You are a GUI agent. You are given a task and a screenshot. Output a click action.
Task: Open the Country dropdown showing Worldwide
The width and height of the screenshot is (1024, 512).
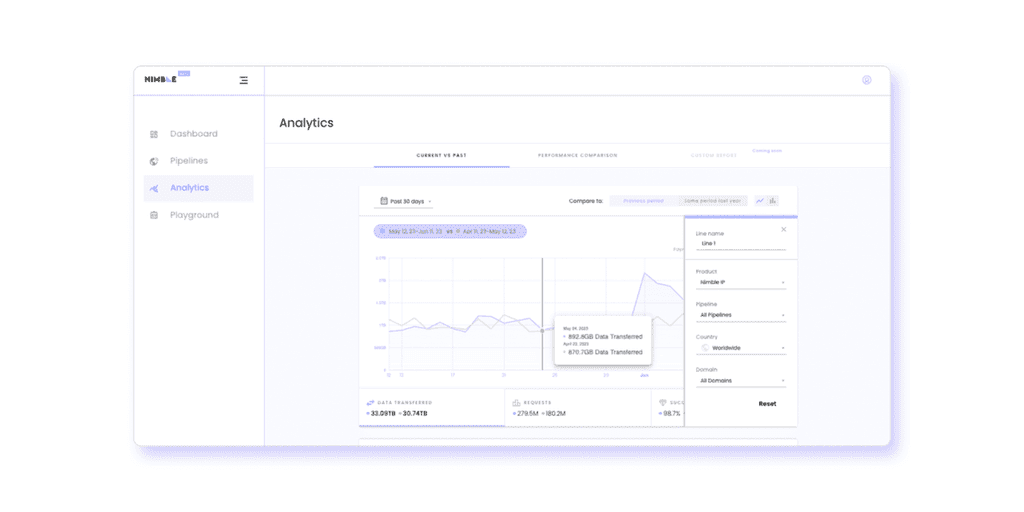tap(741, 348)
